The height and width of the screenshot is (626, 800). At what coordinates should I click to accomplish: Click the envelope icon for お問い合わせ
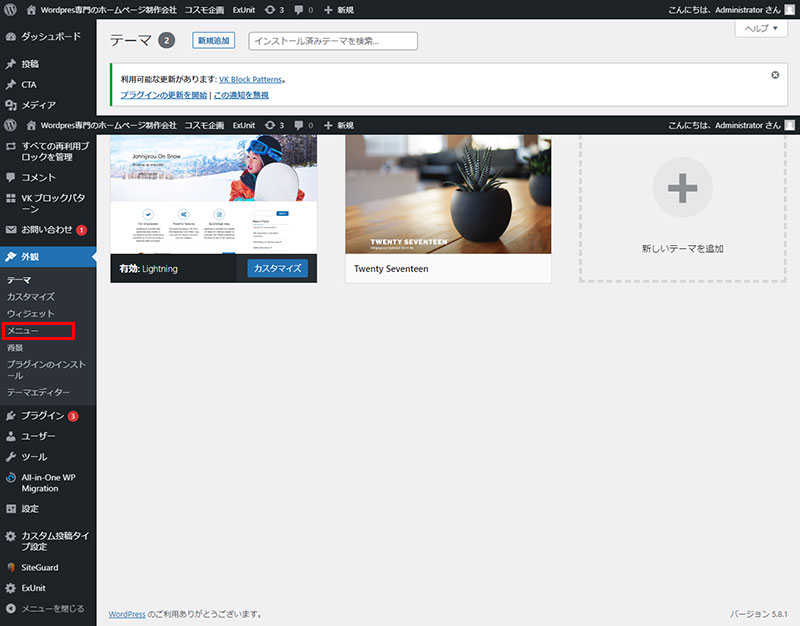point(11,229)
